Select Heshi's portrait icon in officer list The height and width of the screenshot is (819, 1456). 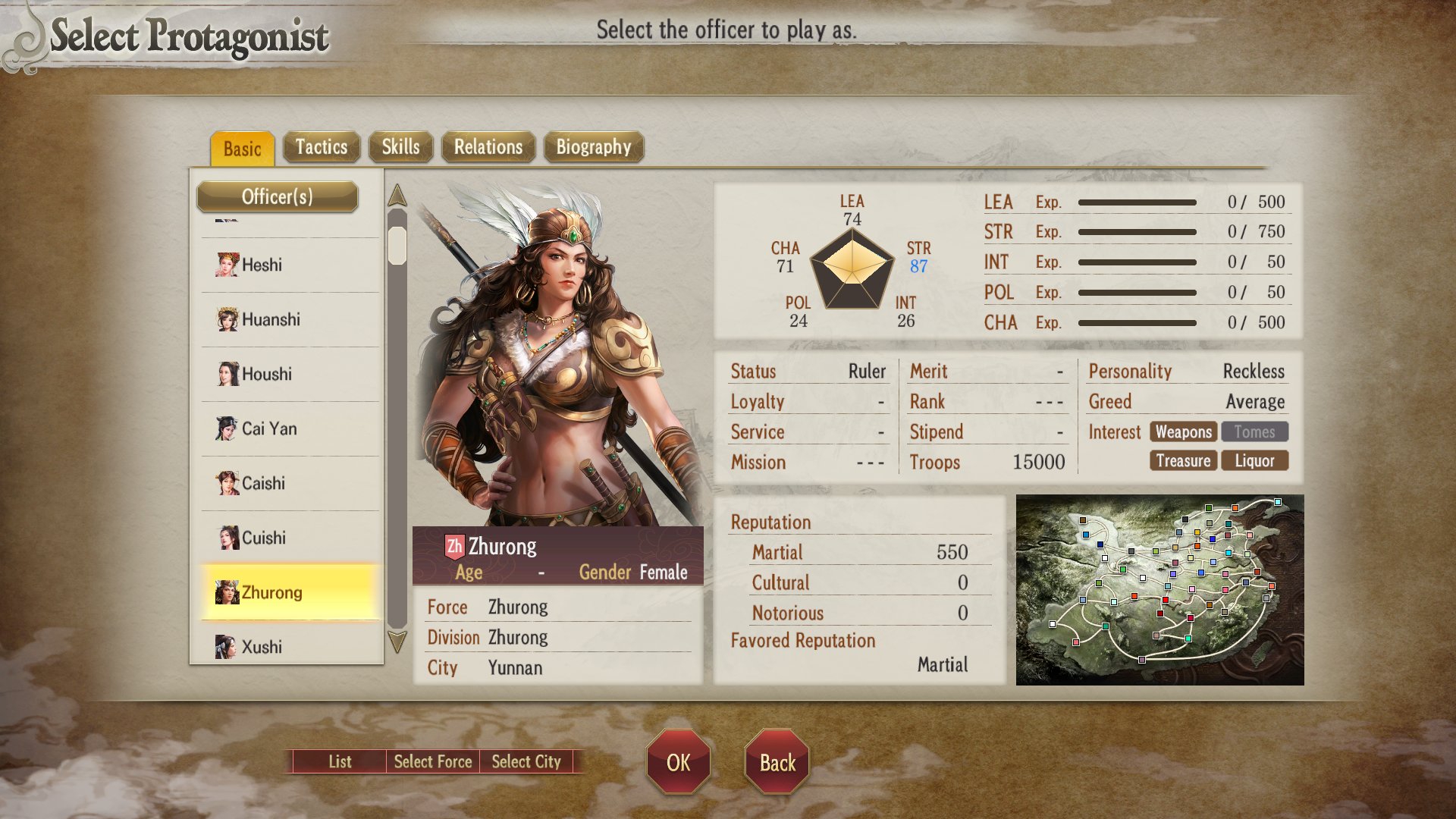pos(227,265)
